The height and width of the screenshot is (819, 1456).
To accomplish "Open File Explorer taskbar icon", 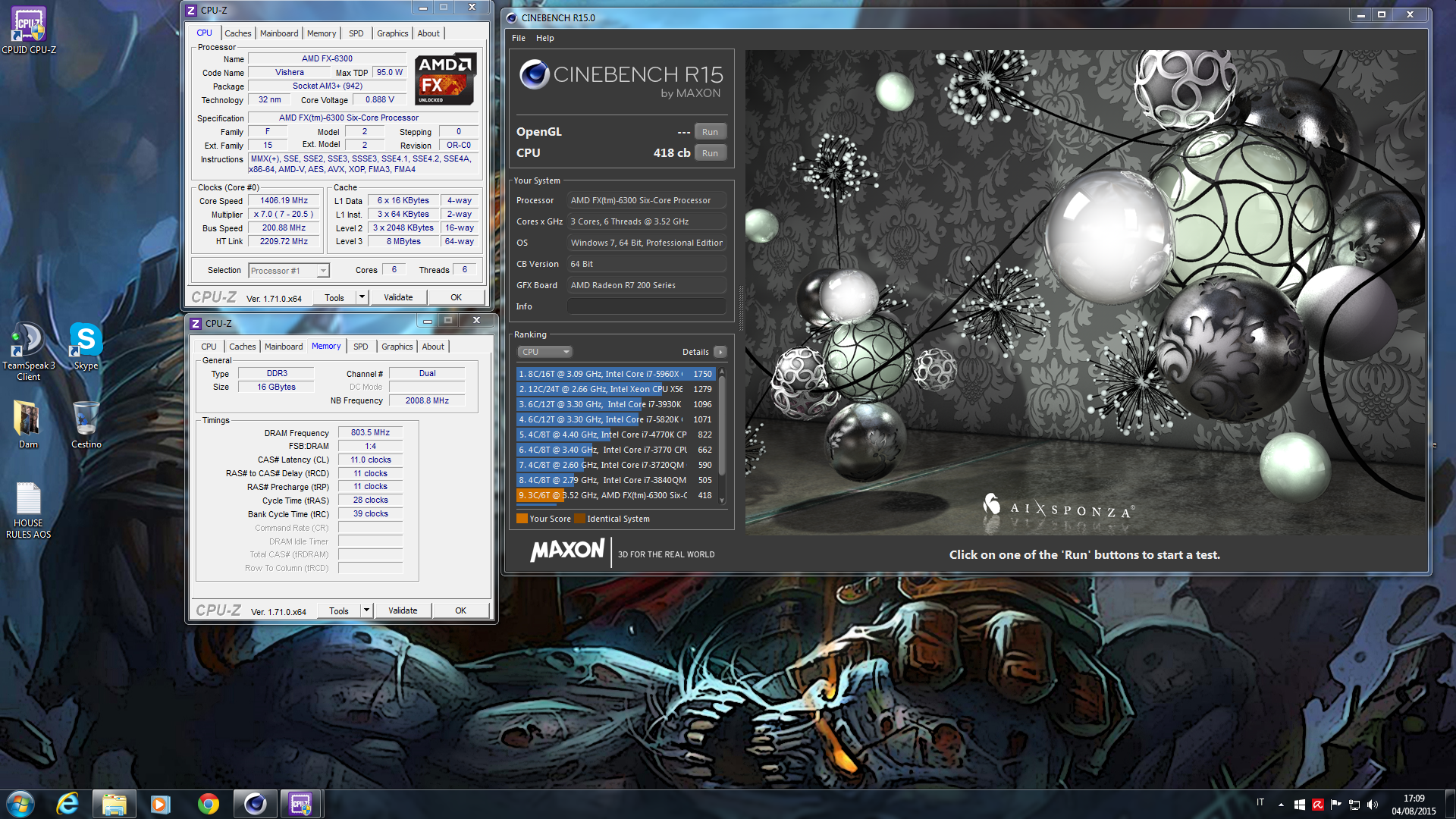I will [x=115, y=804].
